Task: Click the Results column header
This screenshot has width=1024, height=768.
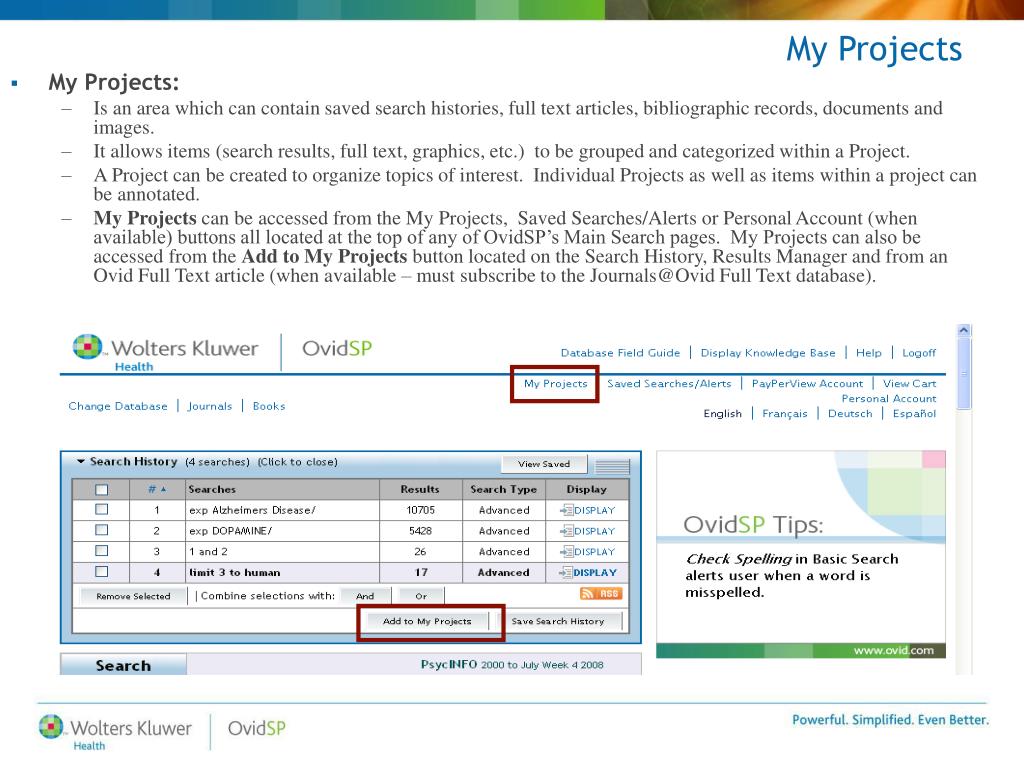Action: pyautogui.click(x=420, y=489)
